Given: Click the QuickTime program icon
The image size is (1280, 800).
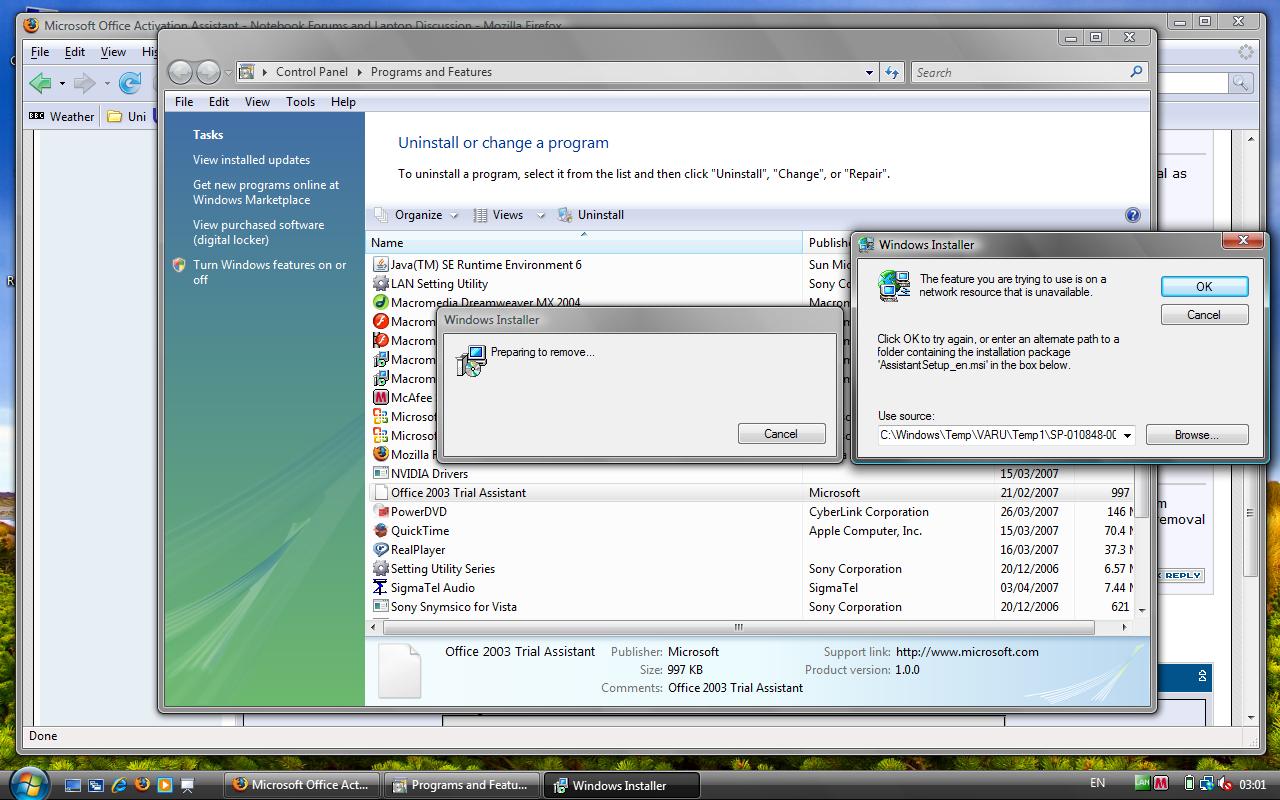Looking at the screenshot, I should point(380,530).
